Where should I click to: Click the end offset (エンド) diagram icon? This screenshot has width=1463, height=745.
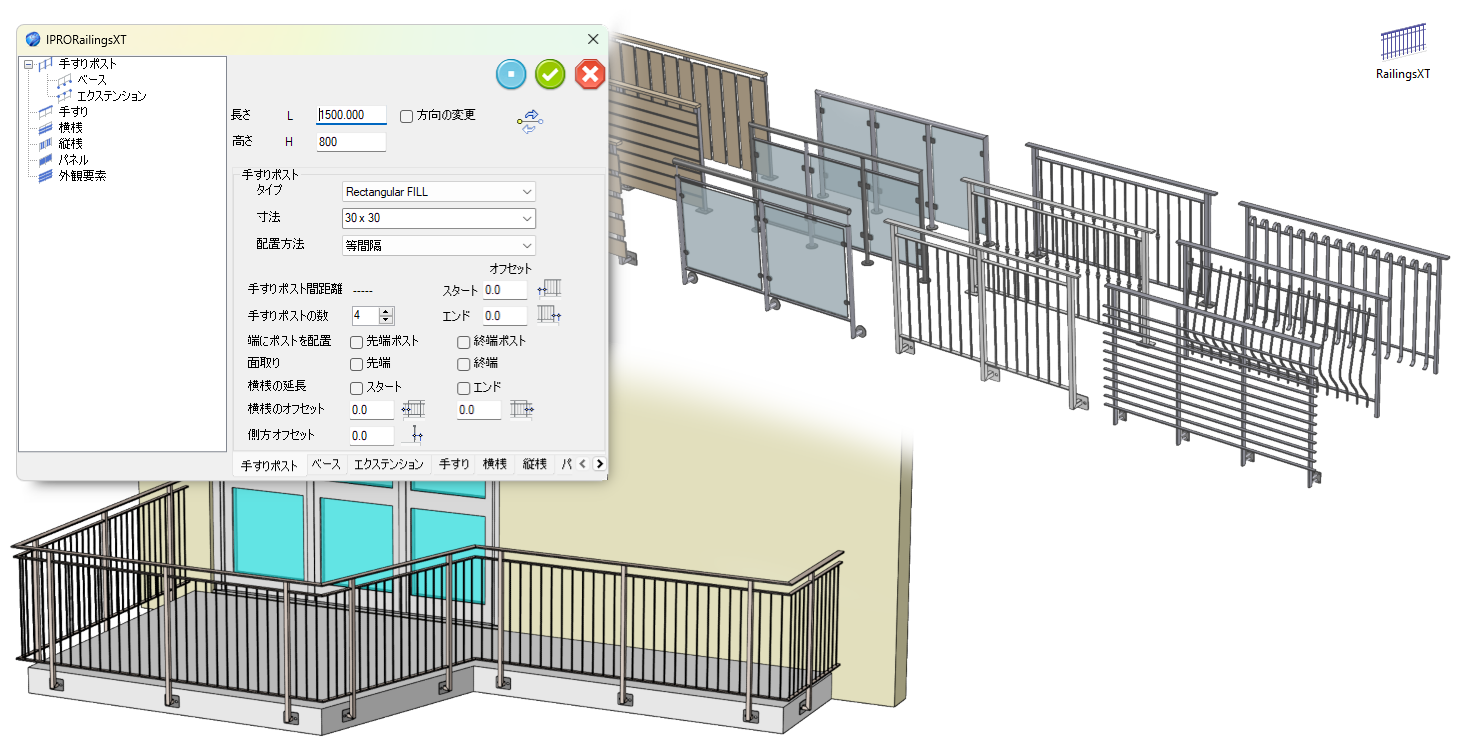point(549,315)
